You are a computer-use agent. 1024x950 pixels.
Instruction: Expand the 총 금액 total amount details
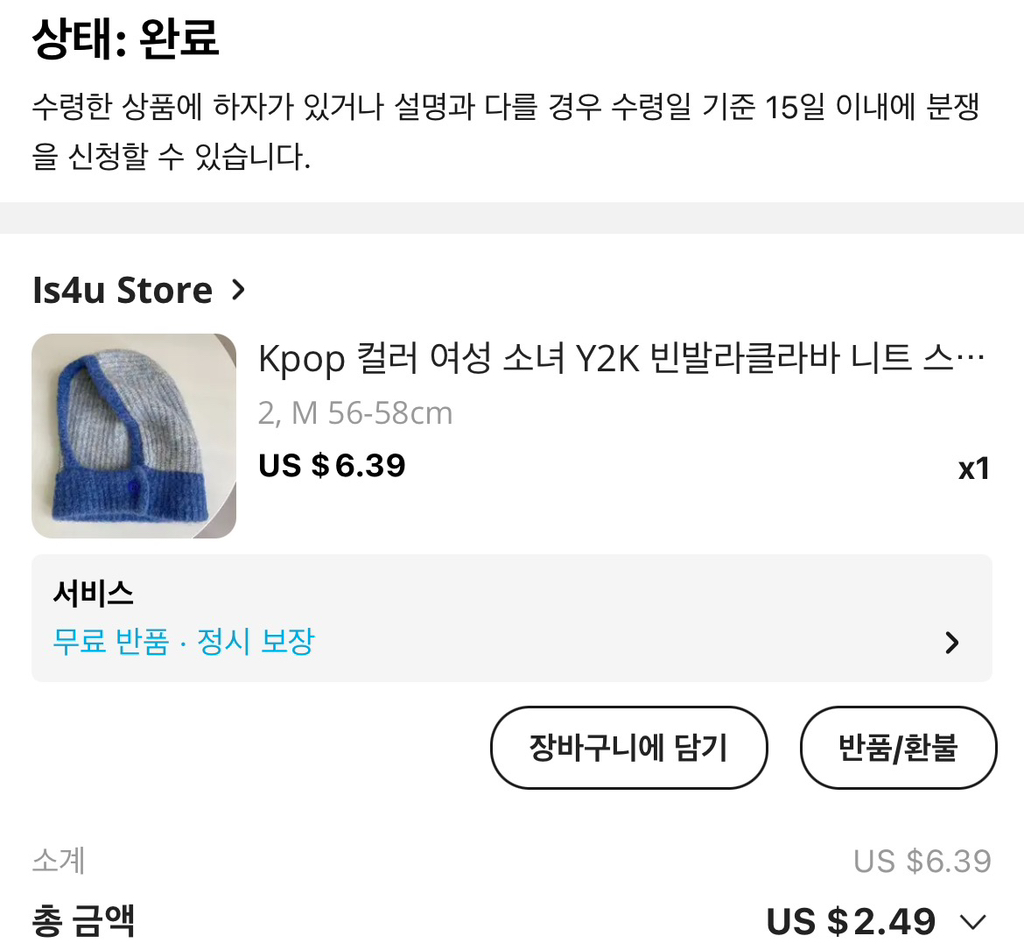click(968, 919)
